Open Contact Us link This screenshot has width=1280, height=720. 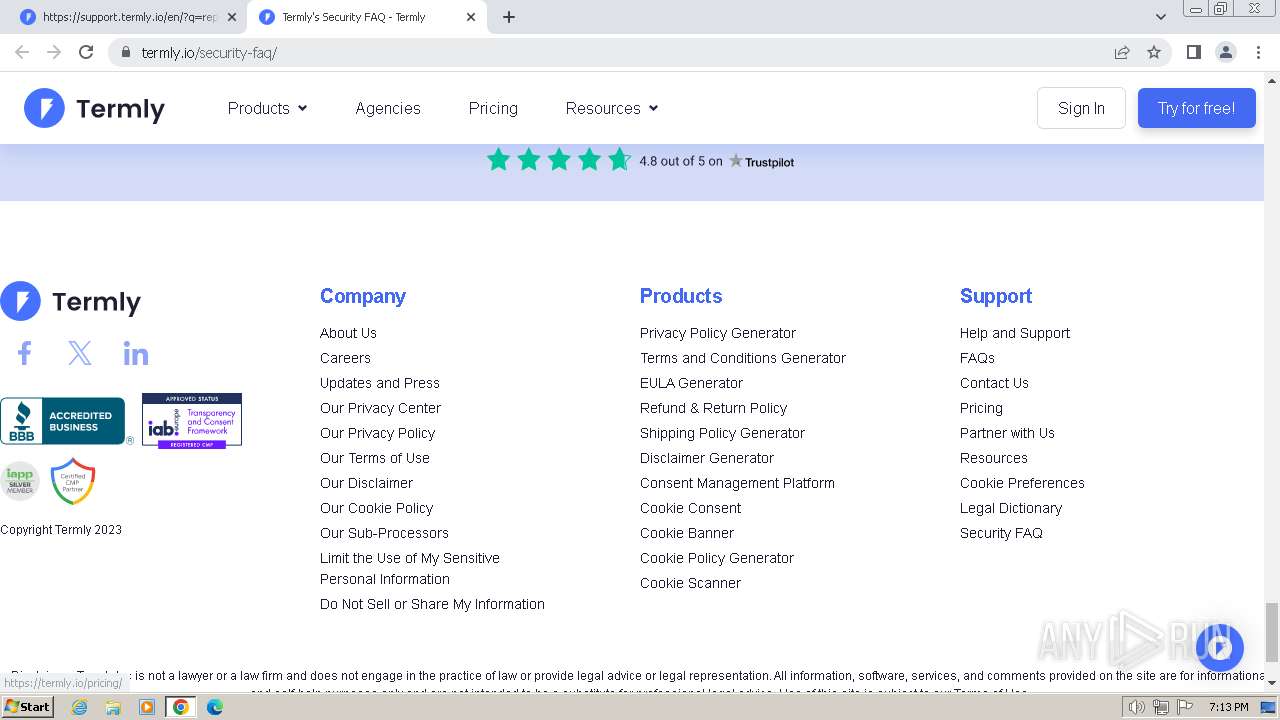pos(994,383)
